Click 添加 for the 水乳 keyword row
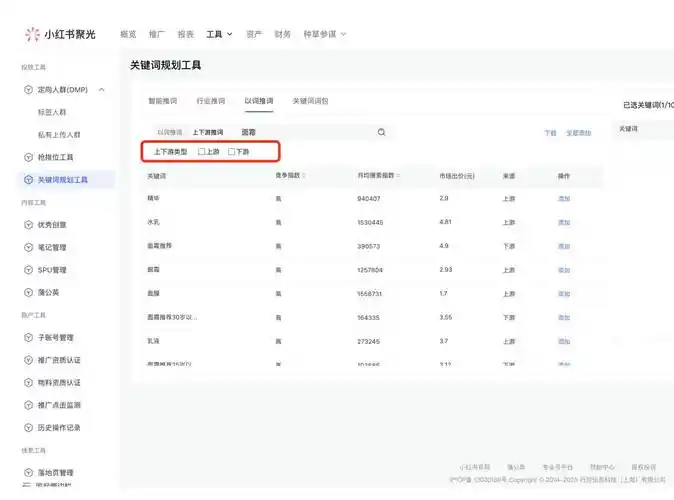Screen dimensions: 674x500 564,222
